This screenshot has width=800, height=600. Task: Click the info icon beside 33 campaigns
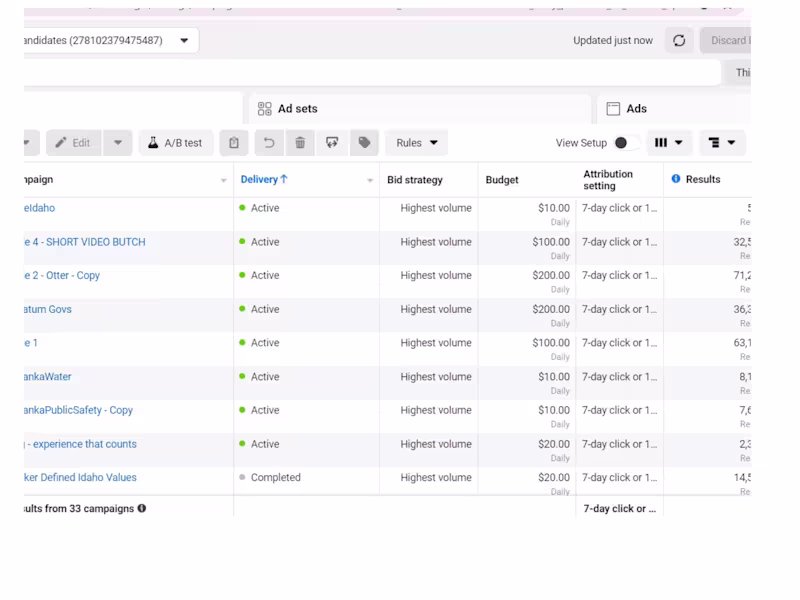pyautogui.click(x=142, y=509)
